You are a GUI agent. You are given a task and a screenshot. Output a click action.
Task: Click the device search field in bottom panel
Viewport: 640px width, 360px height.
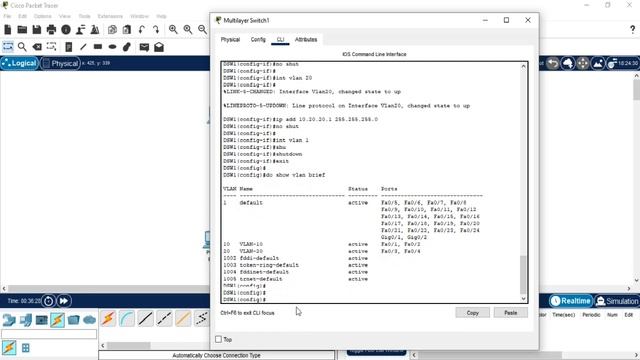49,334
